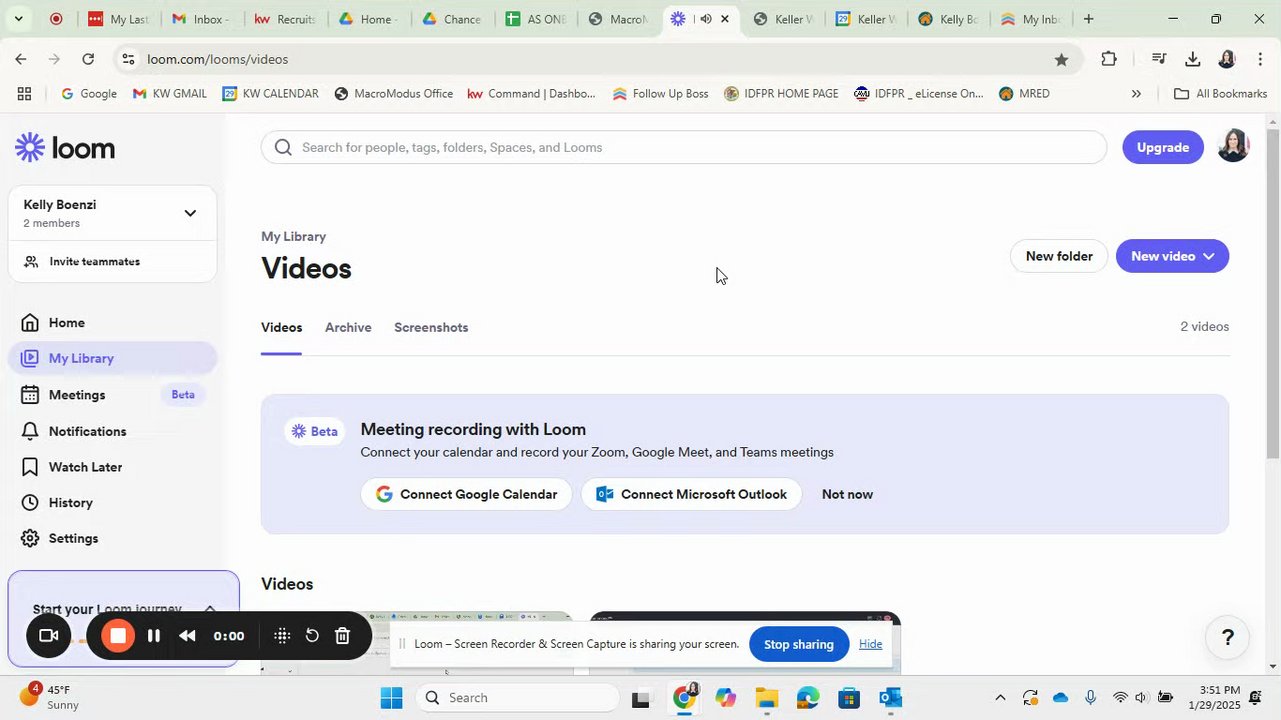Click Connect Microsoft Outlook

coord(691,494)
